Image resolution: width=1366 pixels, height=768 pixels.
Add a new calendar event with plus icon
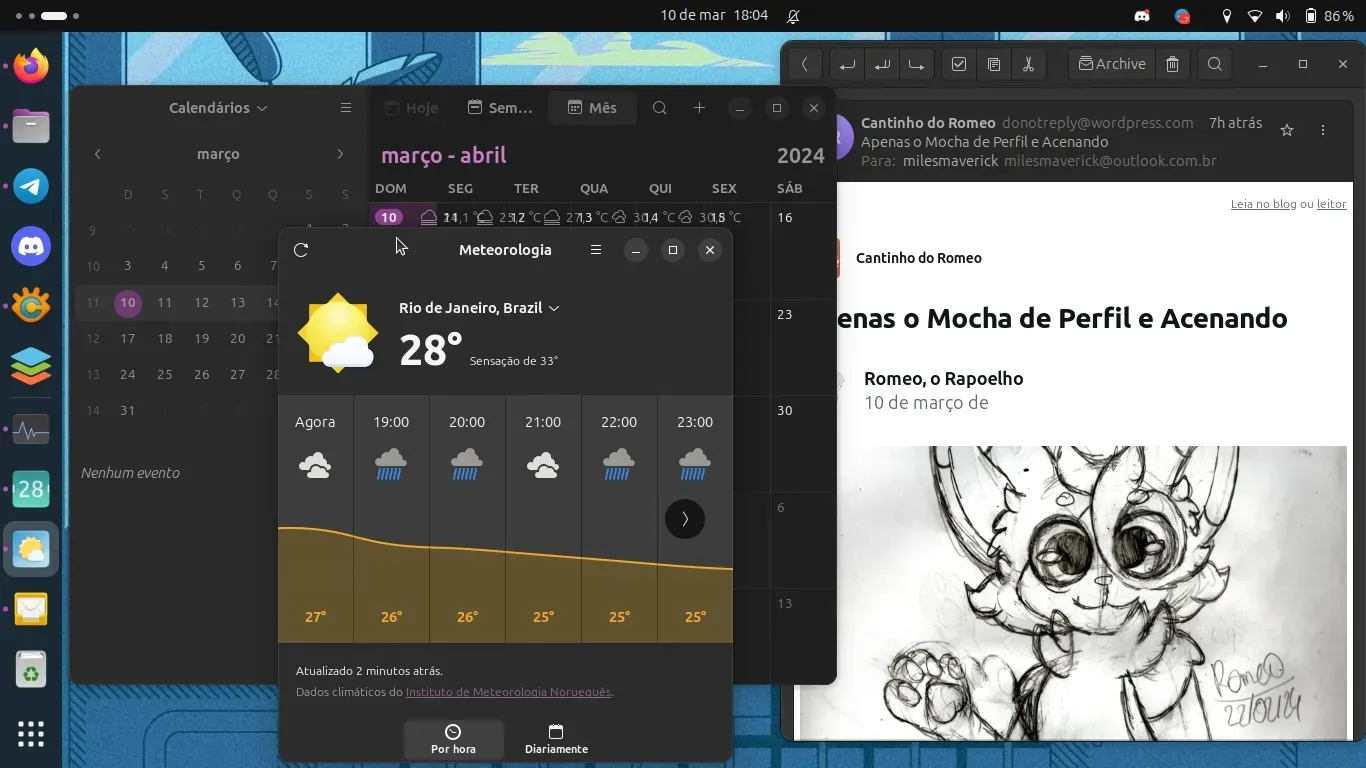tap(699, 108)
